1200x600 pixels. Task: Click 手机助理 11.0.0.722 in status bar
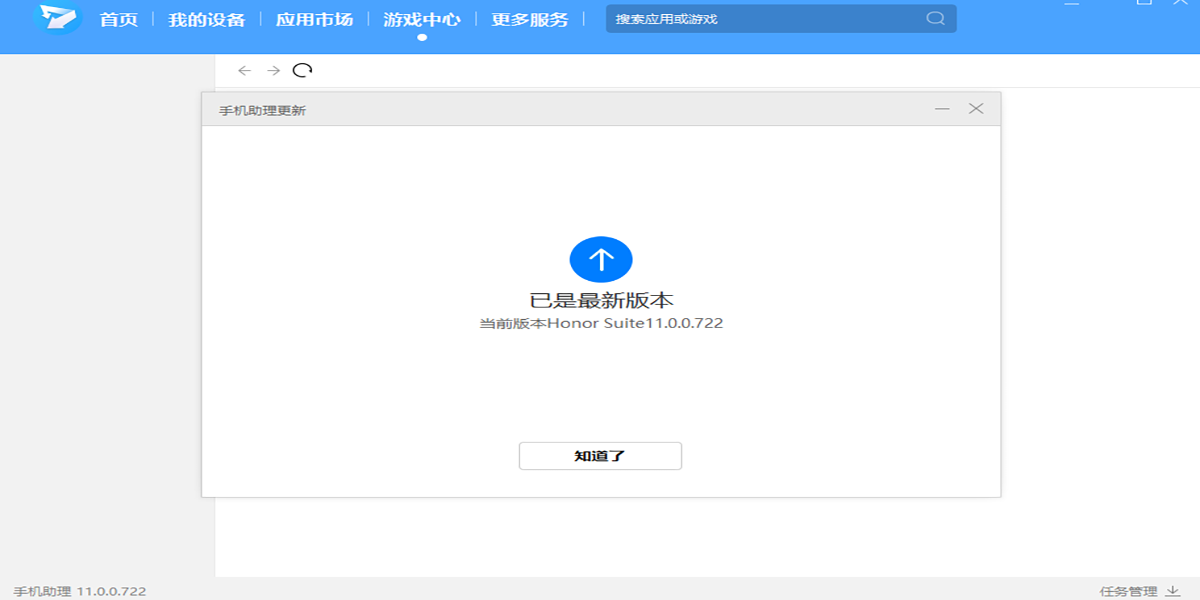[x=80, y=591]
